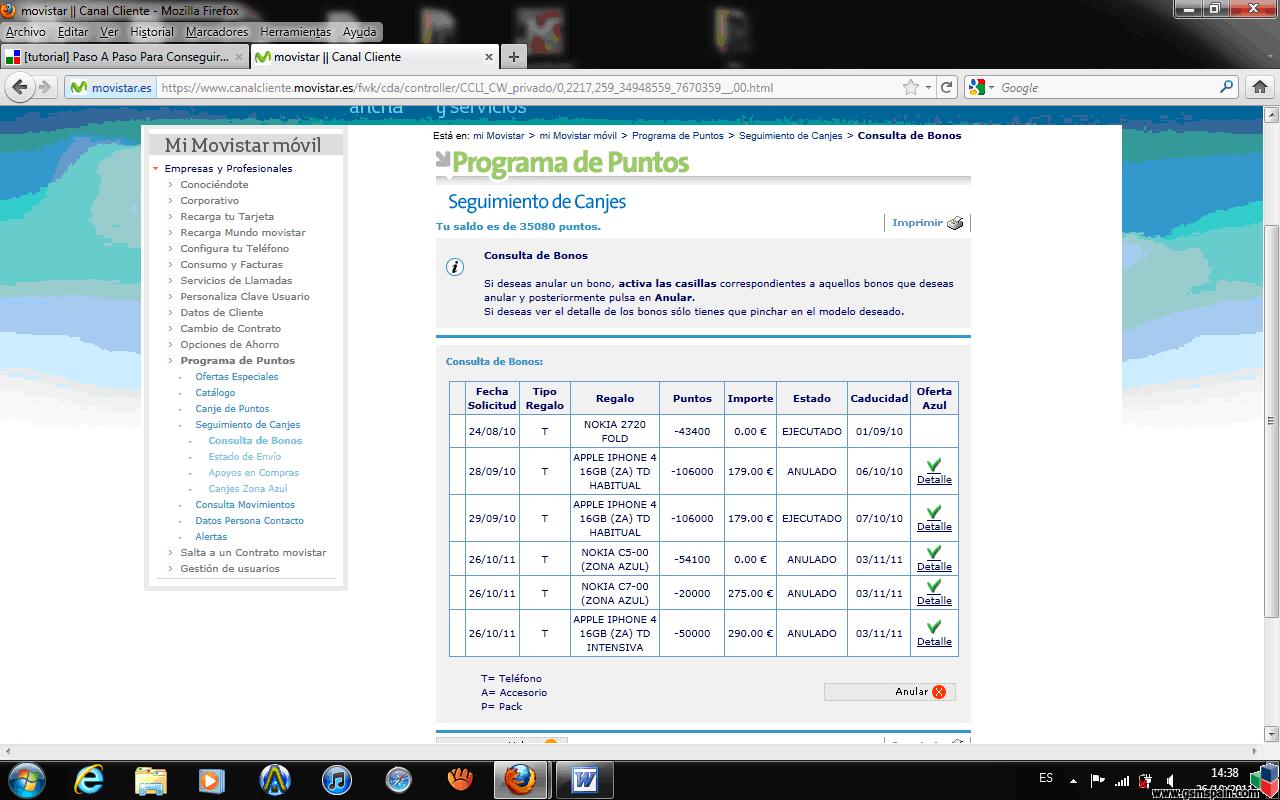Open Conociéndote in the sidebar
This screenshot has height=800, width=1280.
[214, 184]
